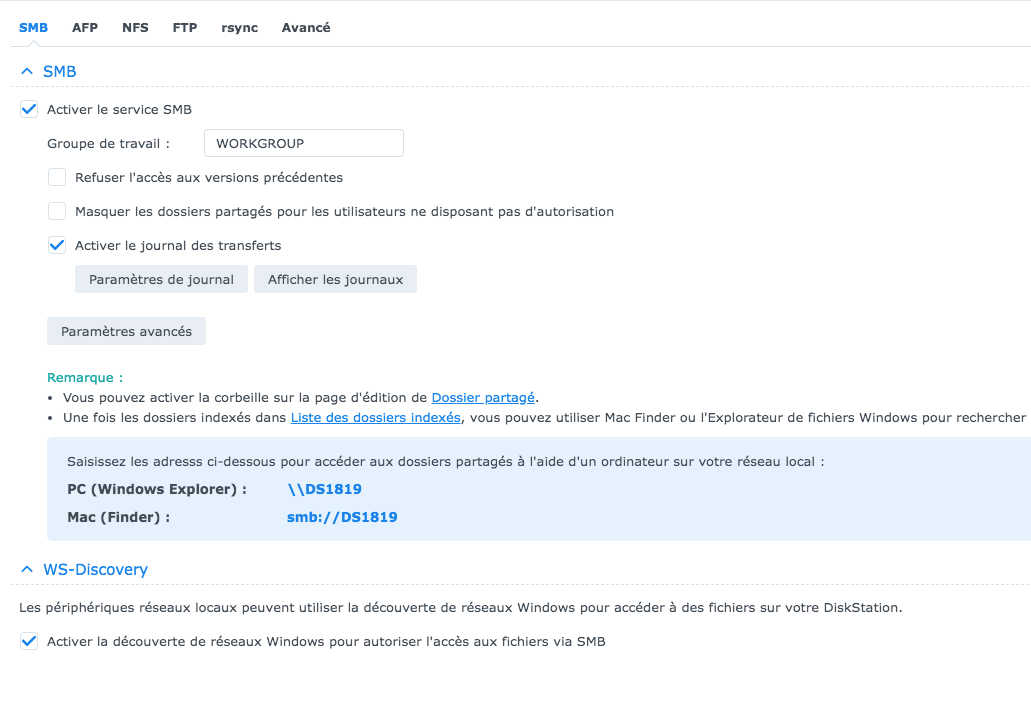Viewport: 1031px width, 708px height.
Task: Collapse the SMB section chevron
Action: tap(27, 72)
